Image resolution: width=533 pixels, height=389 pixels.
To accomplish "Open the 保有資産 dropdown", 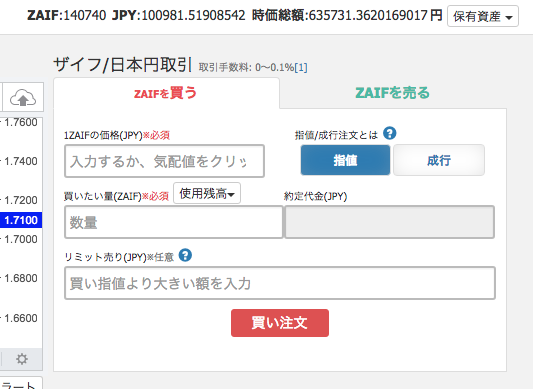I will click(483, 16).
